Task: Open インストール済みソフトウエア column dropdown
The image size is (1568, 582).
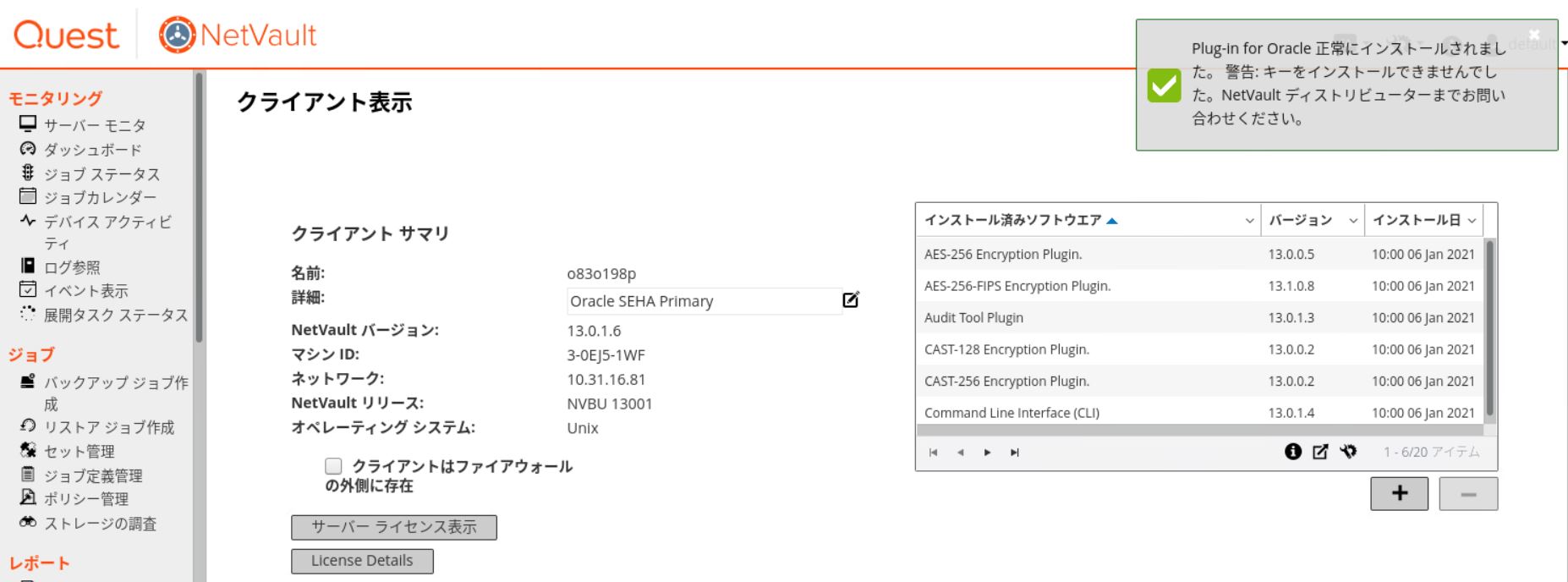Action: point(1249,221)
